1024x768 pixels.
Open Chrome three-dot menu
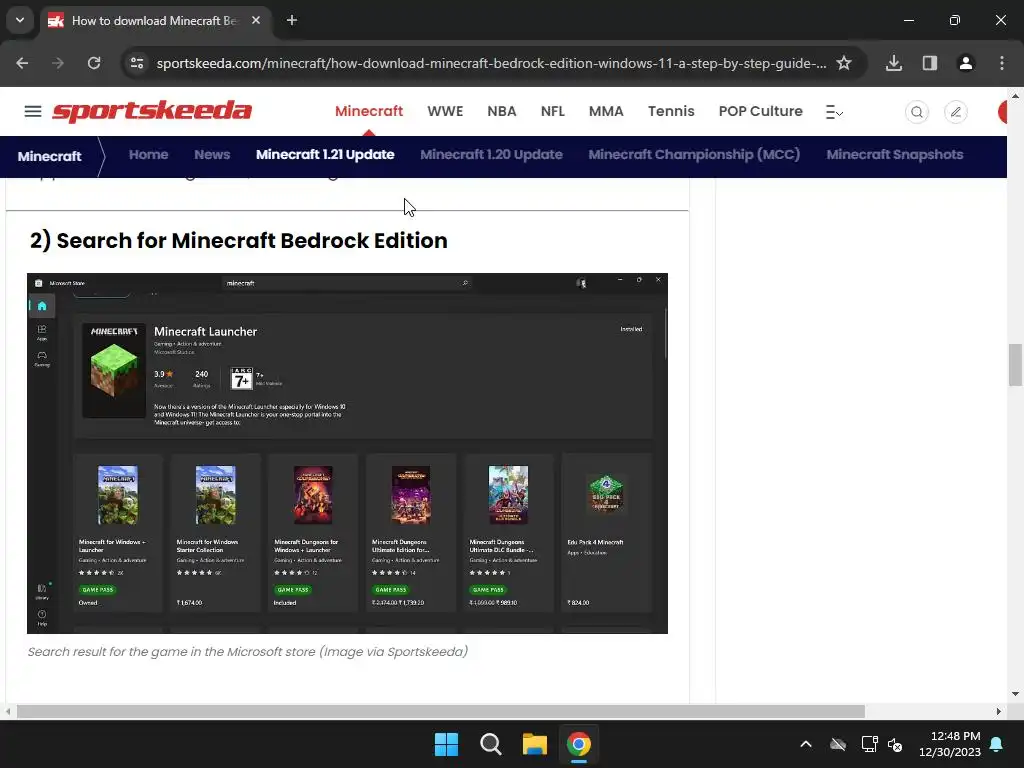(1002, 63)
